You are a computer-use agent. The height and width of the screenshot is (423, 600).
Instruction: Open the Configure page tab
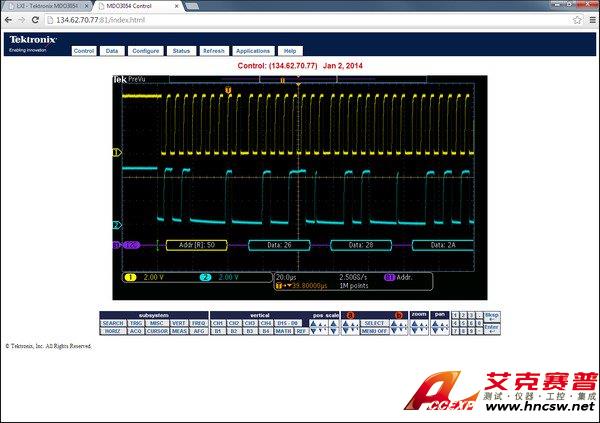(146, 51)
